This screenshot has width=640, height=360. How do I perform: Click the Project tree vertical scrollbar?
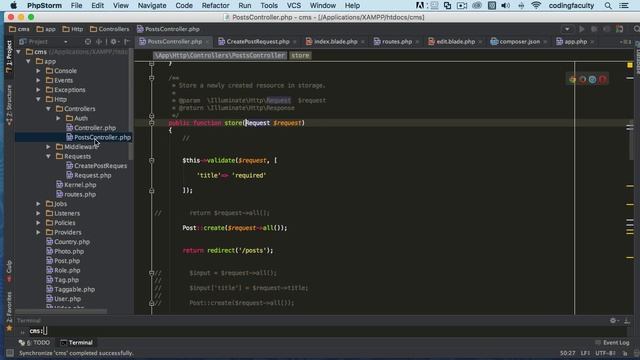[131, 104]
